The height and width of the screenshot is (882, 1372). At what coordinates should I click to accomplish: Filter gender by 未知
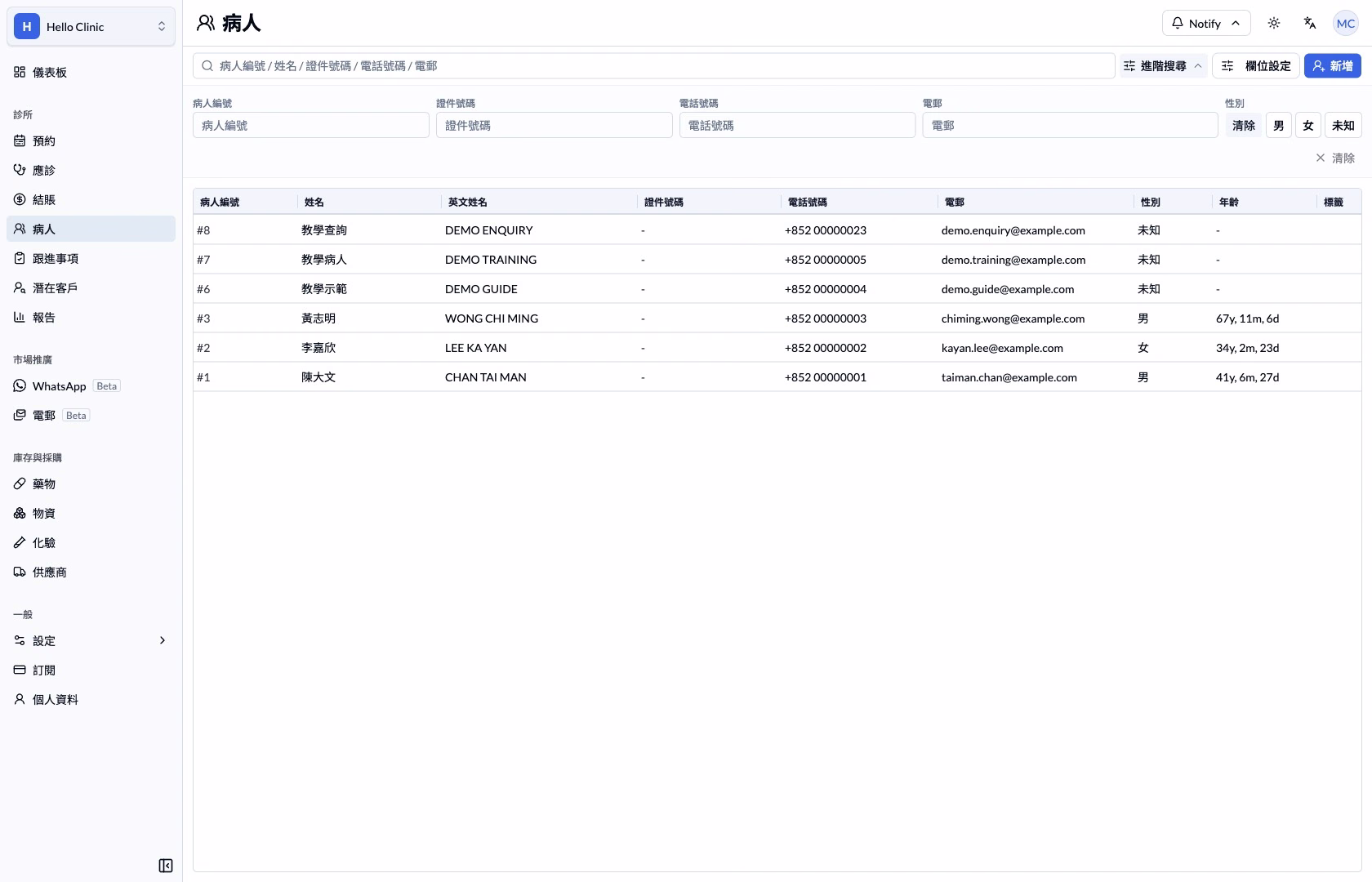tap(1343, 125)
